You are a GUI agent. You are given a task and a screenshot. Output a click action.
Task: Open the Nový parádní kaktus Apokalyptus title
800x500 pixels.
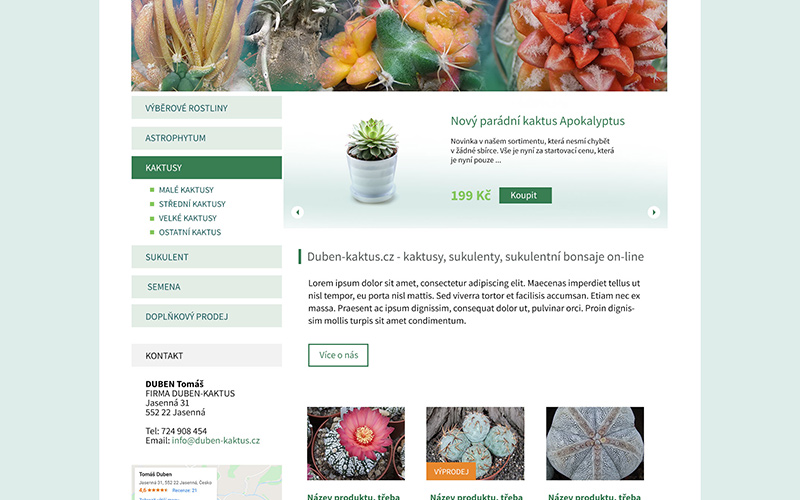537,121
